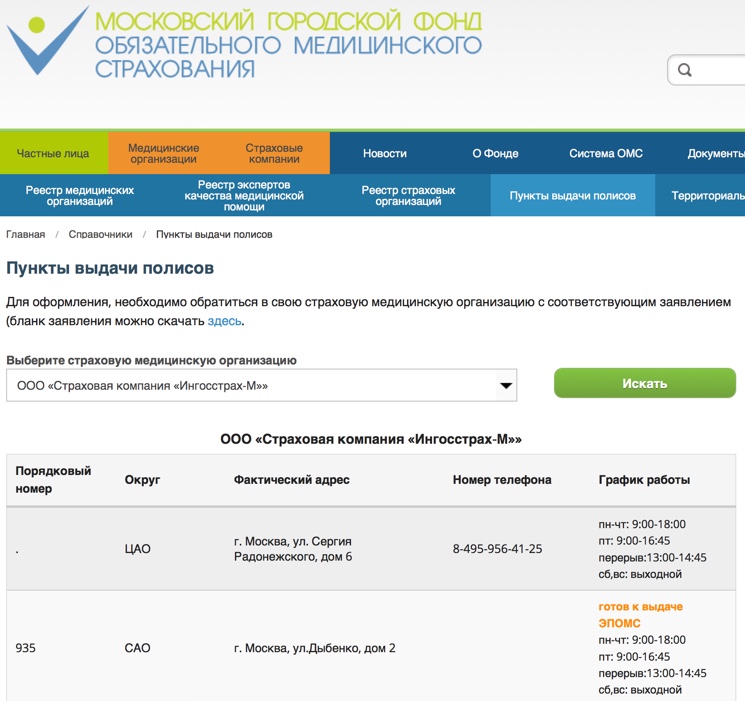Open the insurance organization dropdown arrow

click(506, 385)
